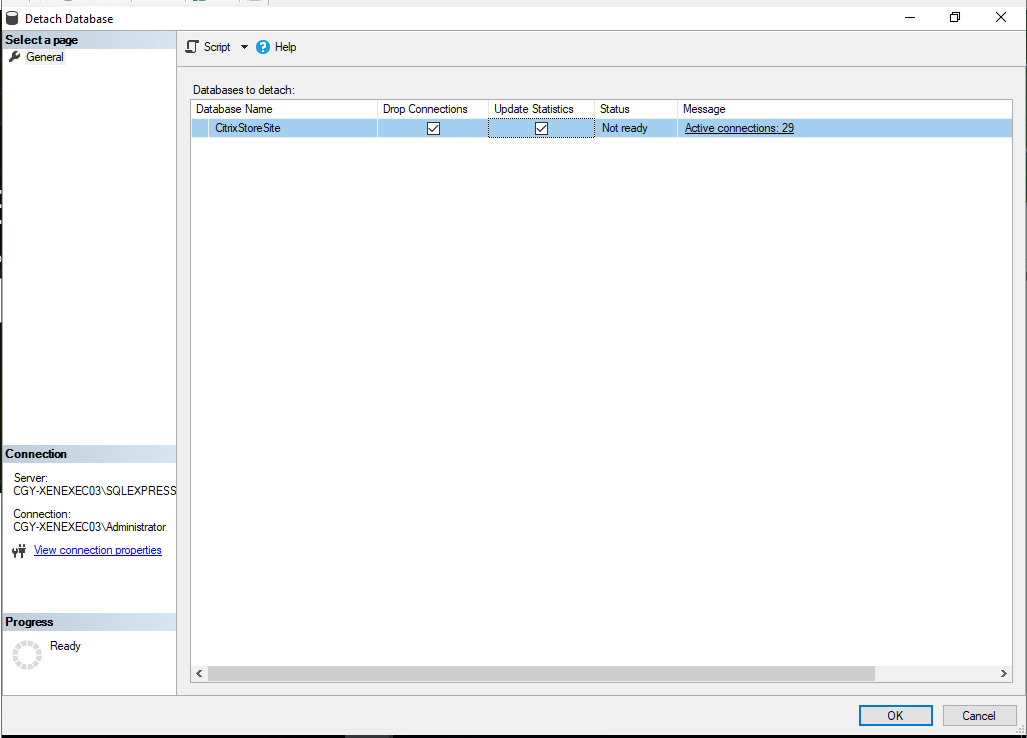Click the connection CGY-XENEXEC03\Administrator text
This screenshot has height=738, width=1027.
pos(89,527)
